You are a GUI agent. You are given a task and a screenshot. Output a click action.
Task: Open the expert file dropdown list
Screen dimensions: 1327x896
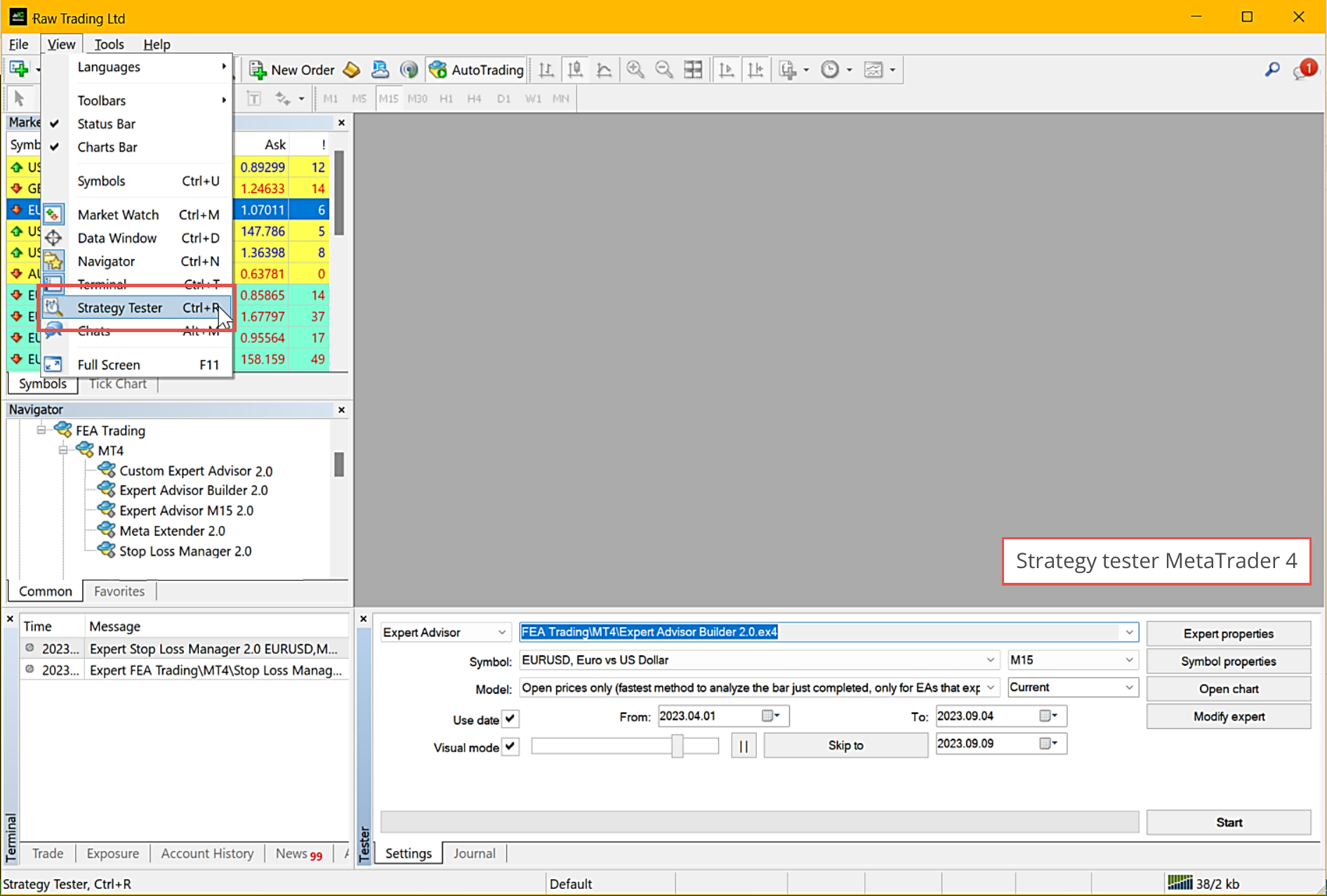pos(1129,632)
